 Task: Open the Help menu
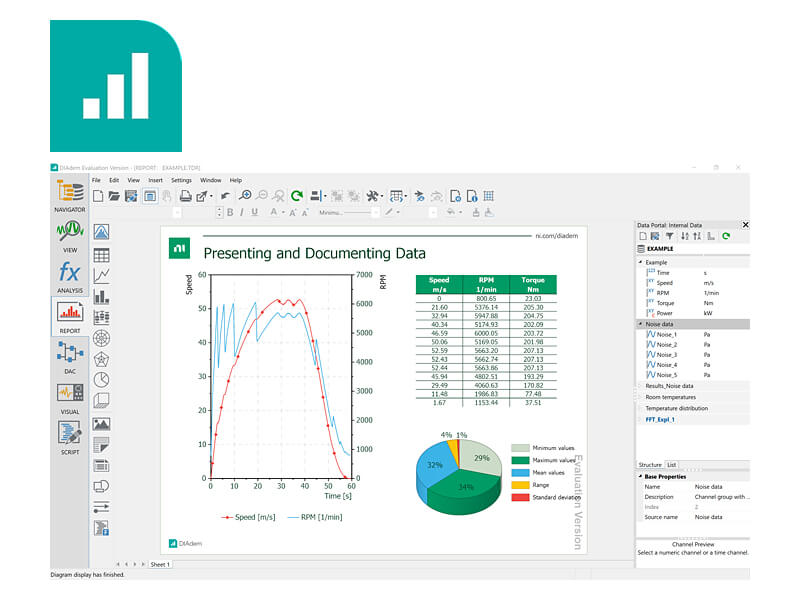click(x=235, y=180)
